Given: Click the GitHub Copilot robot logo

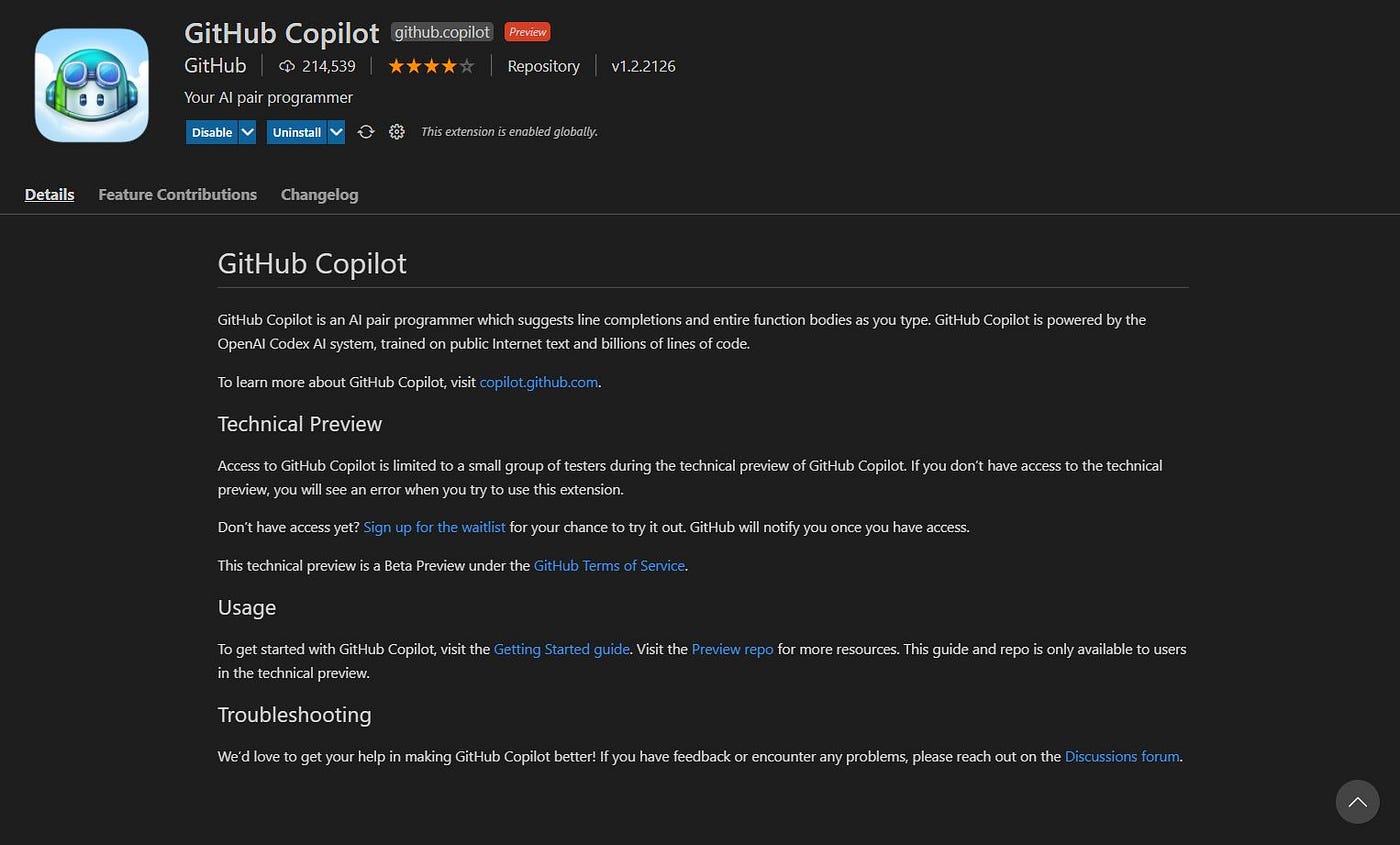Looking at the screenshot, I should click(x=90, y=85).
